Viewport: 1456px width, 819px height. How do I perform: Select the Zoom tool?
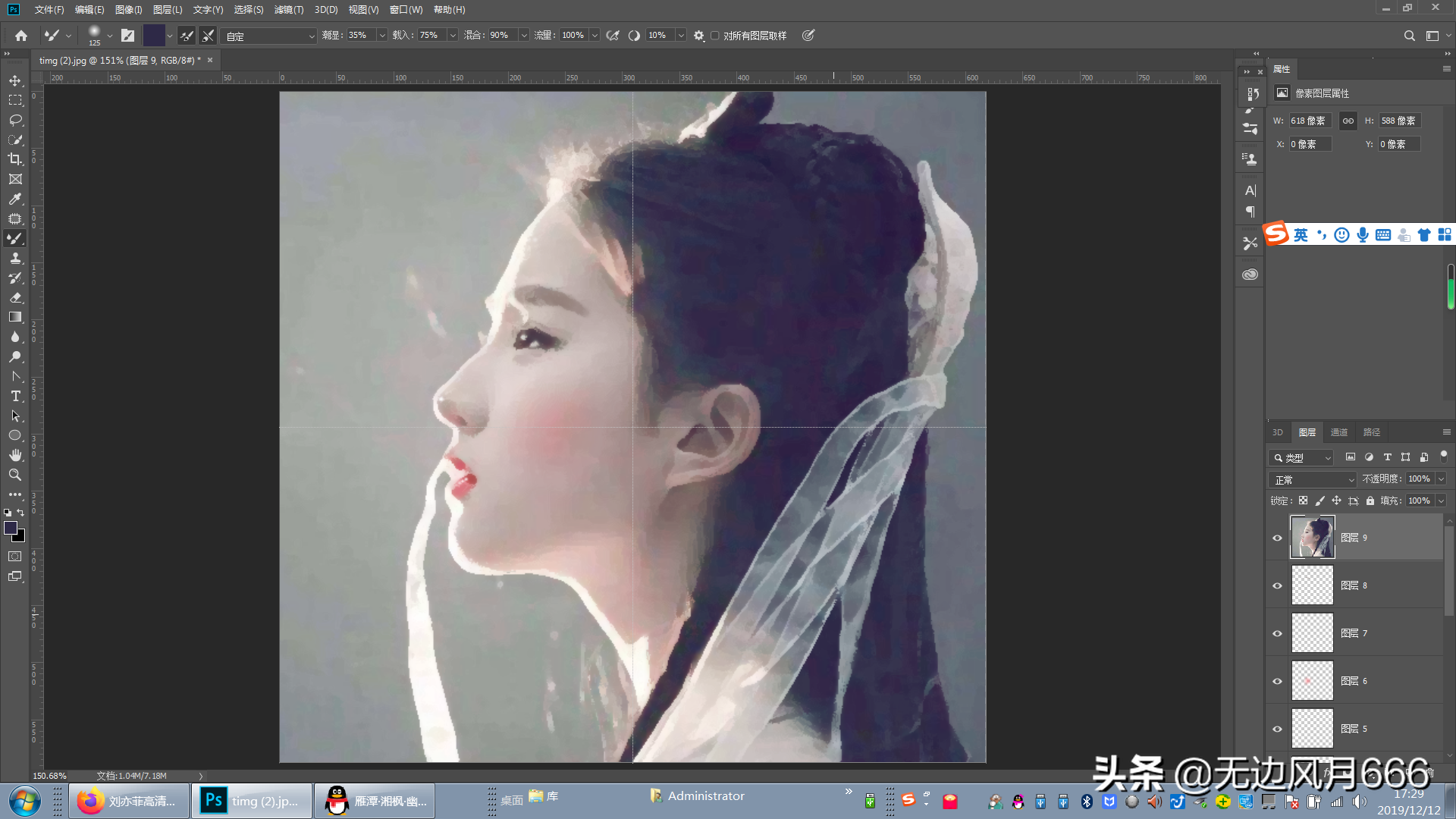(15, 475)
